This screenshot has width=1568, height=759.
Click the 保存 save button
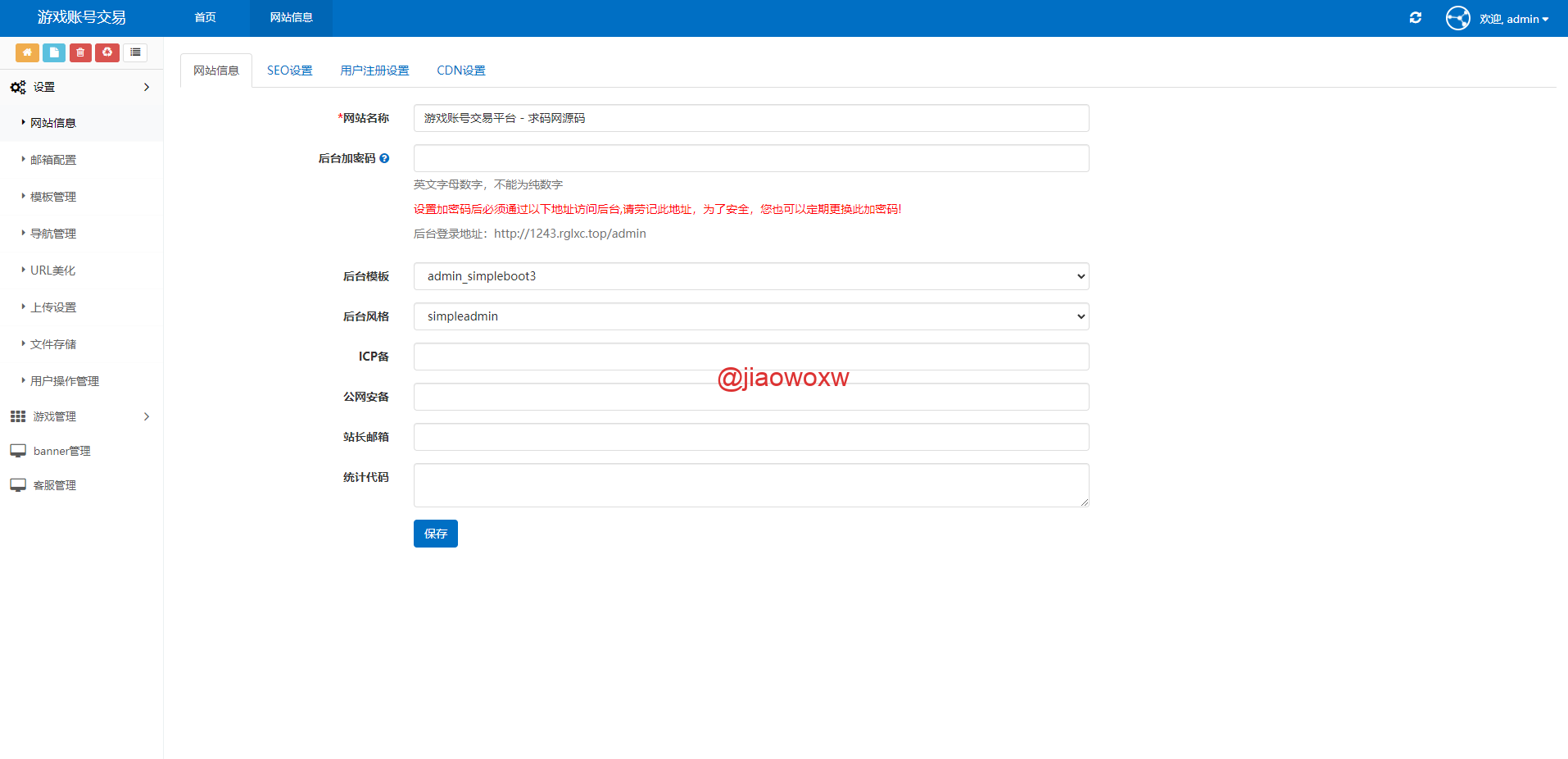pos(436,534)
